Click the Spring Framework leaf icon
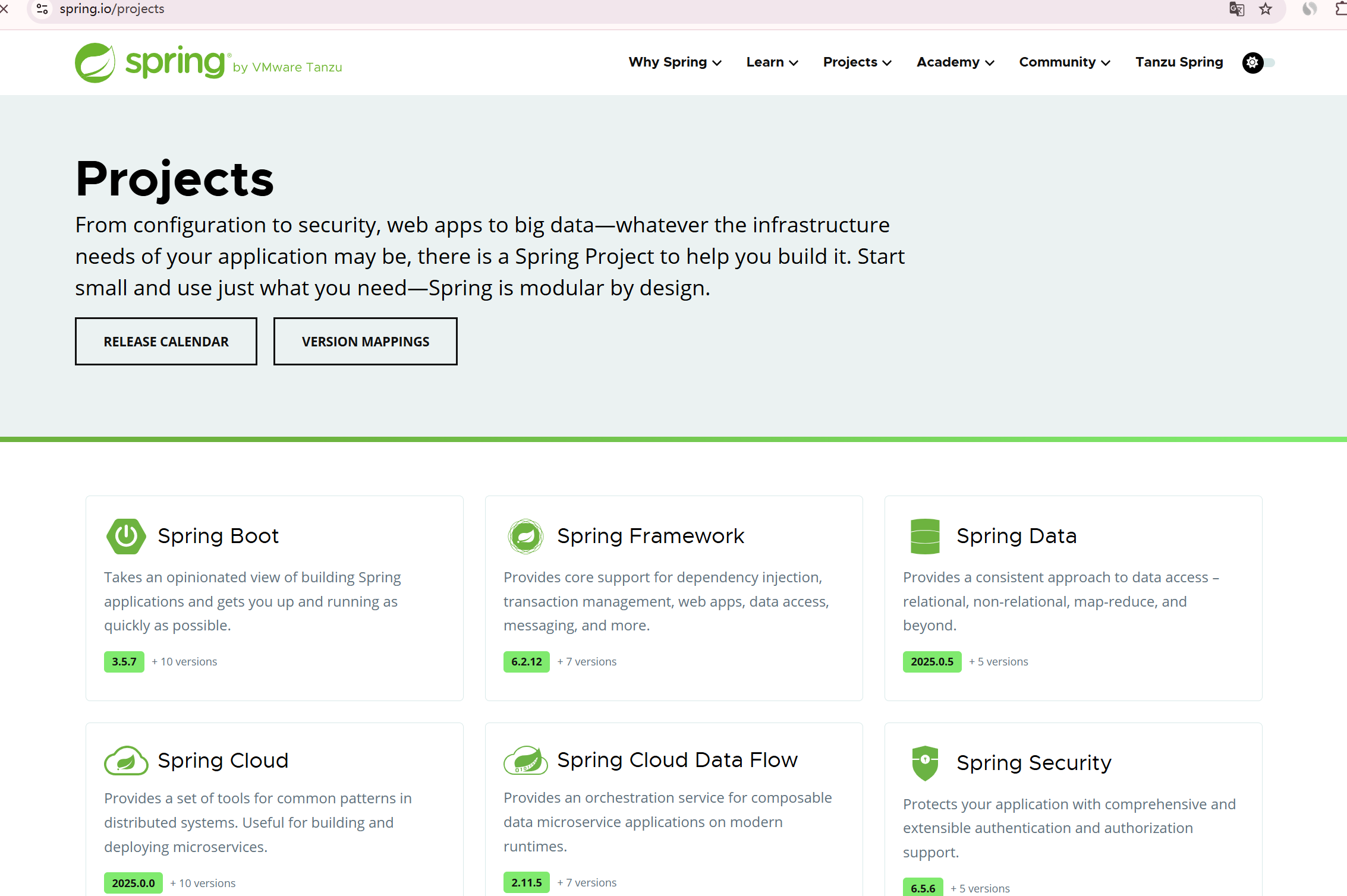The image size is (1347, 896). pyautogui.click(x=525, y=536)
